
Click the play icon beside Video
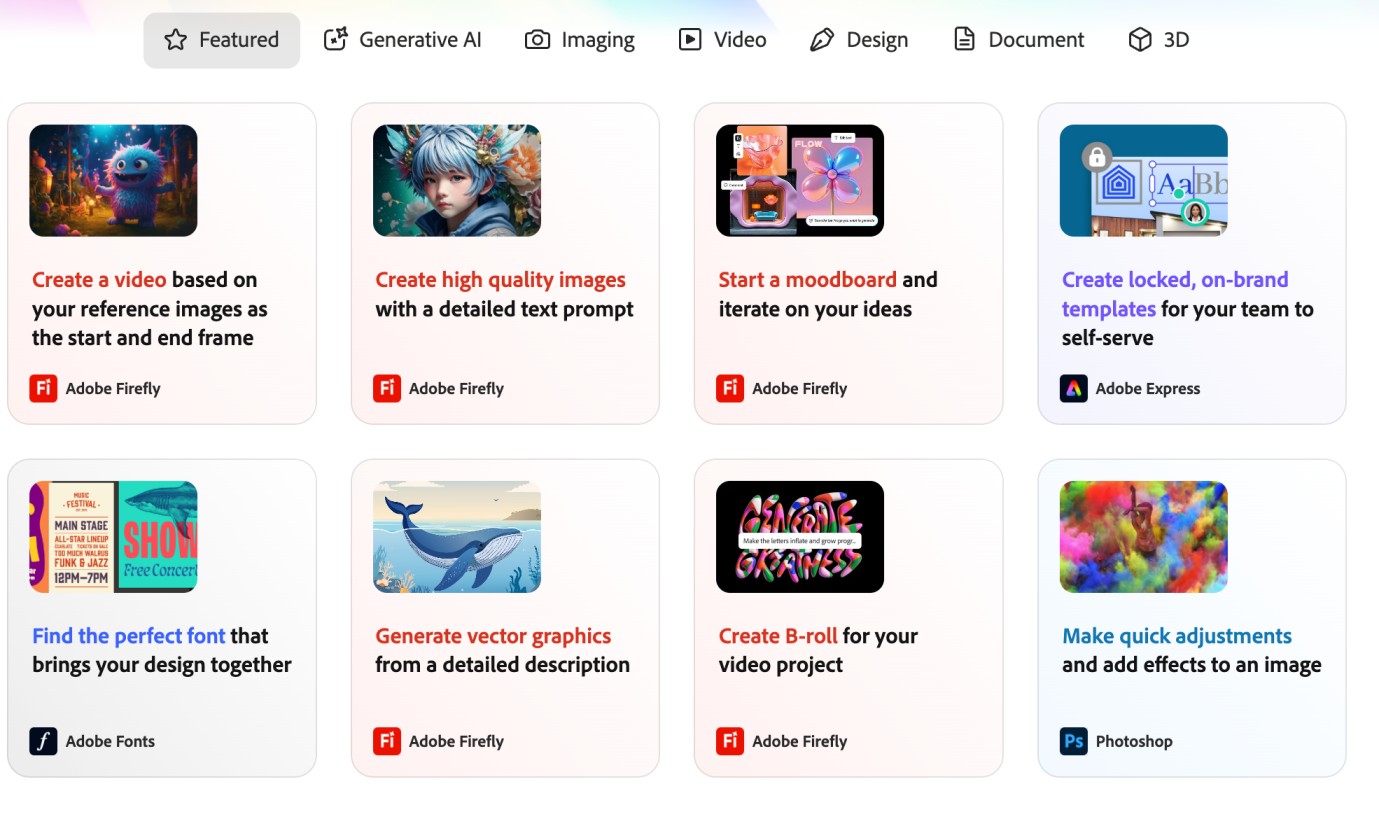click(x=689, y=39)
